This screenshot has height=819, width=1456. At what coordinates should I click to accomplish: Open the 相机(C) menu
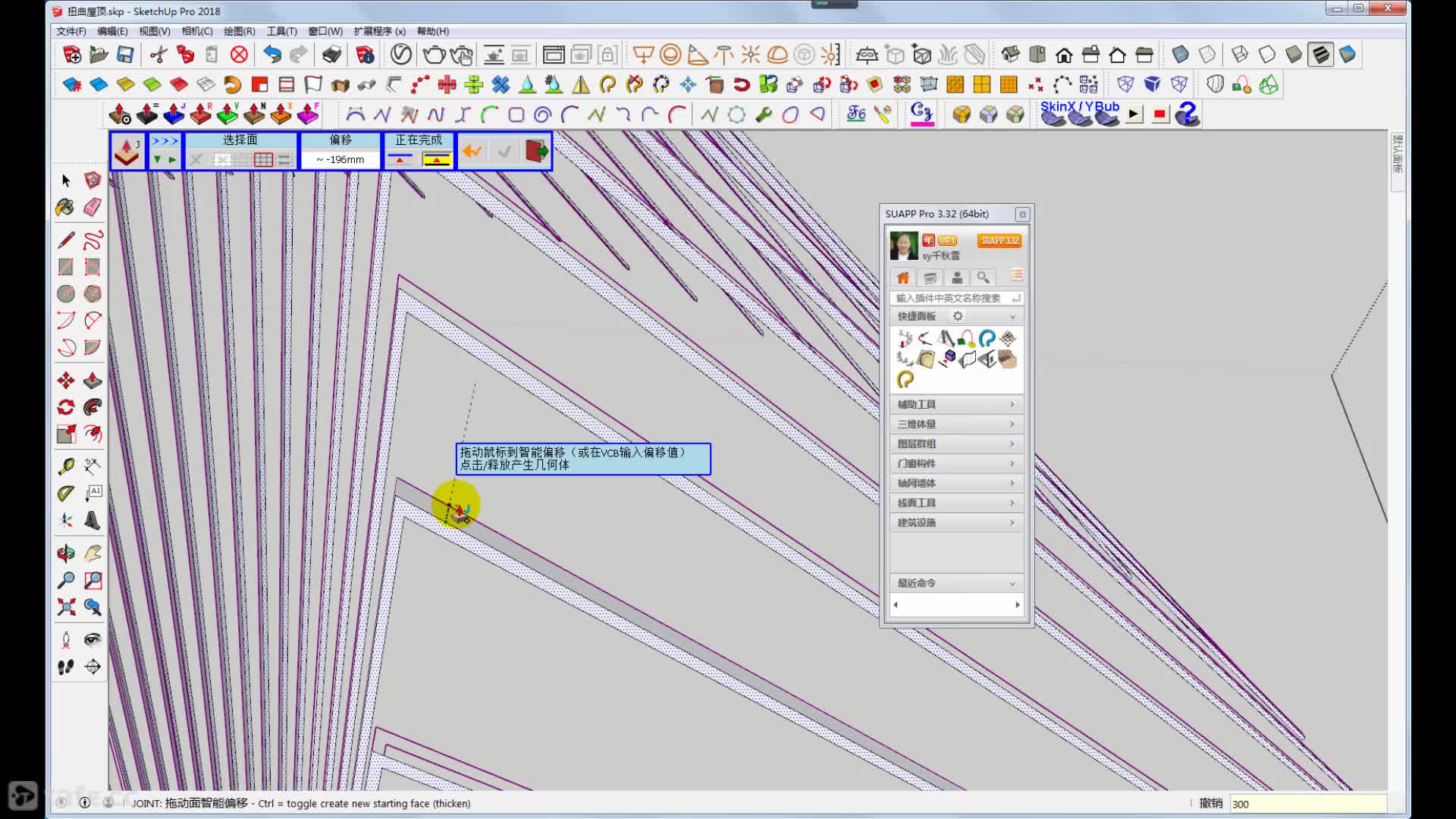[x=197, y=31]
